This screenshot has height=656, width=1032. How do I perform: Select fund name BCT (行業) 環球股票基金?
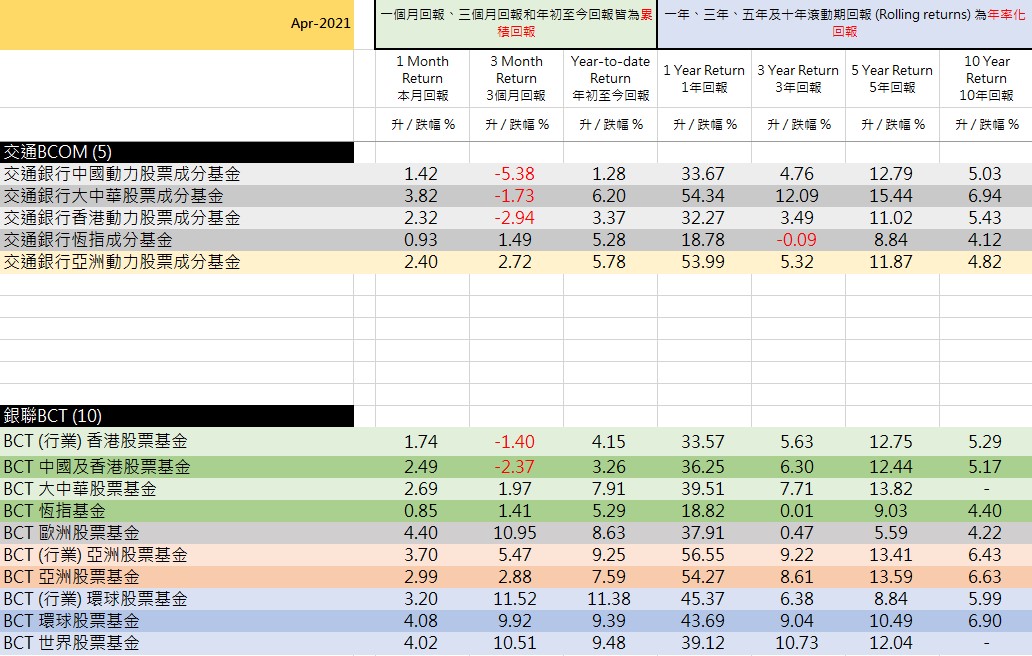[95, 599]
